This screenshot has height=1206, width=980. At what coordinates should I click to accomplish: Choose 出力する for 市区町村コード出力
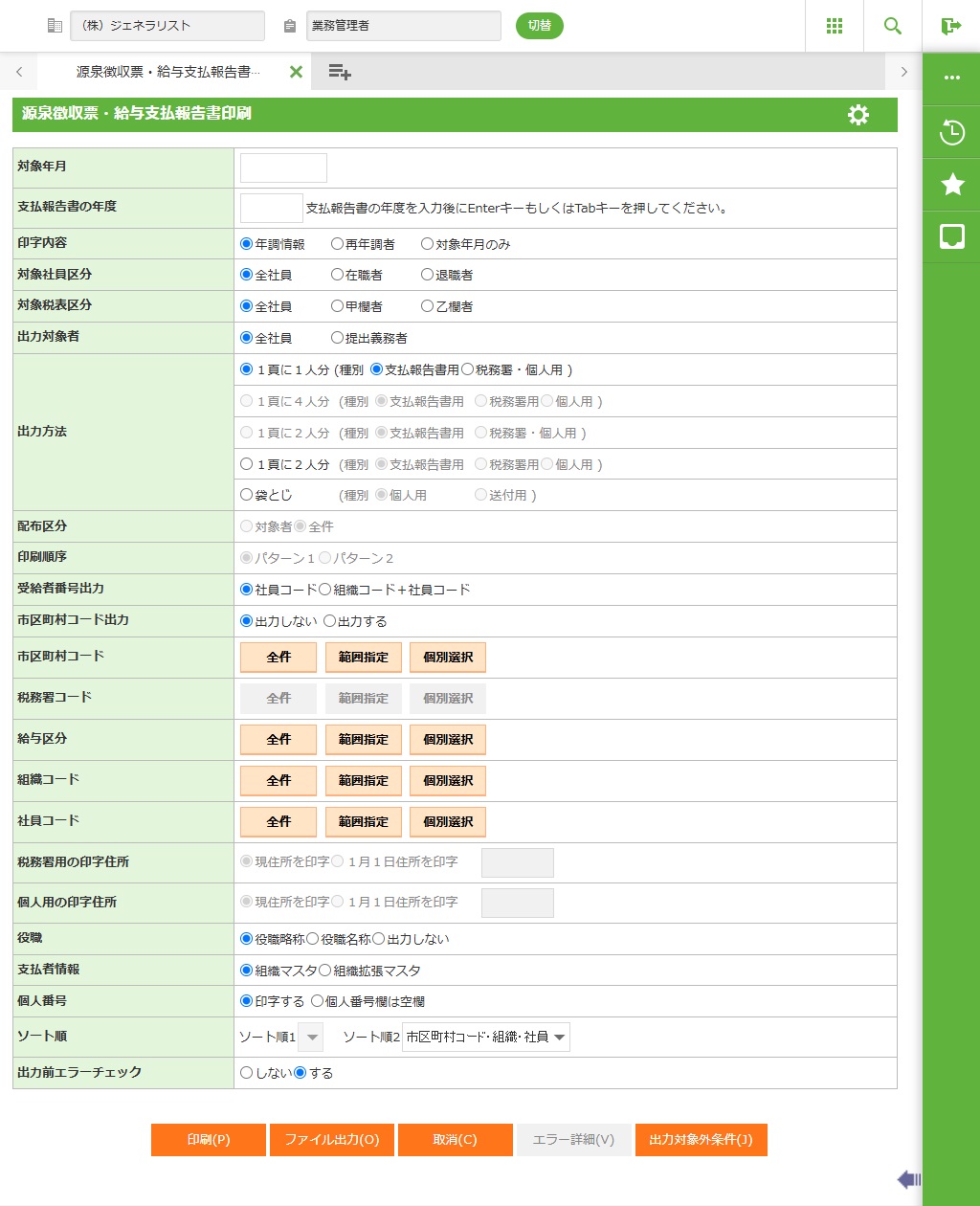click(330, 621)
